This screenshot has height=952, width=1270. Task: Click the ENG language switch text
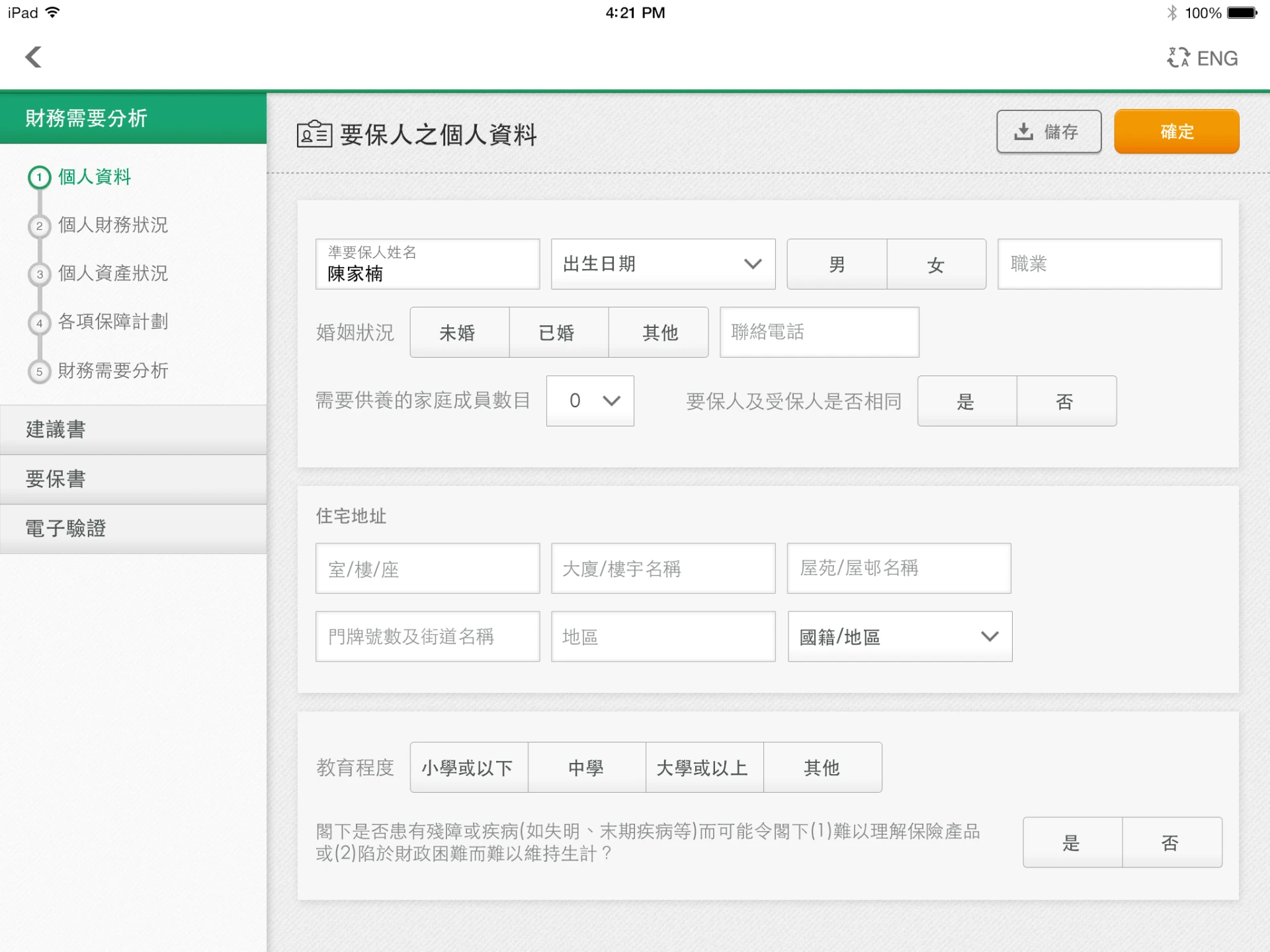point(1218,58)
